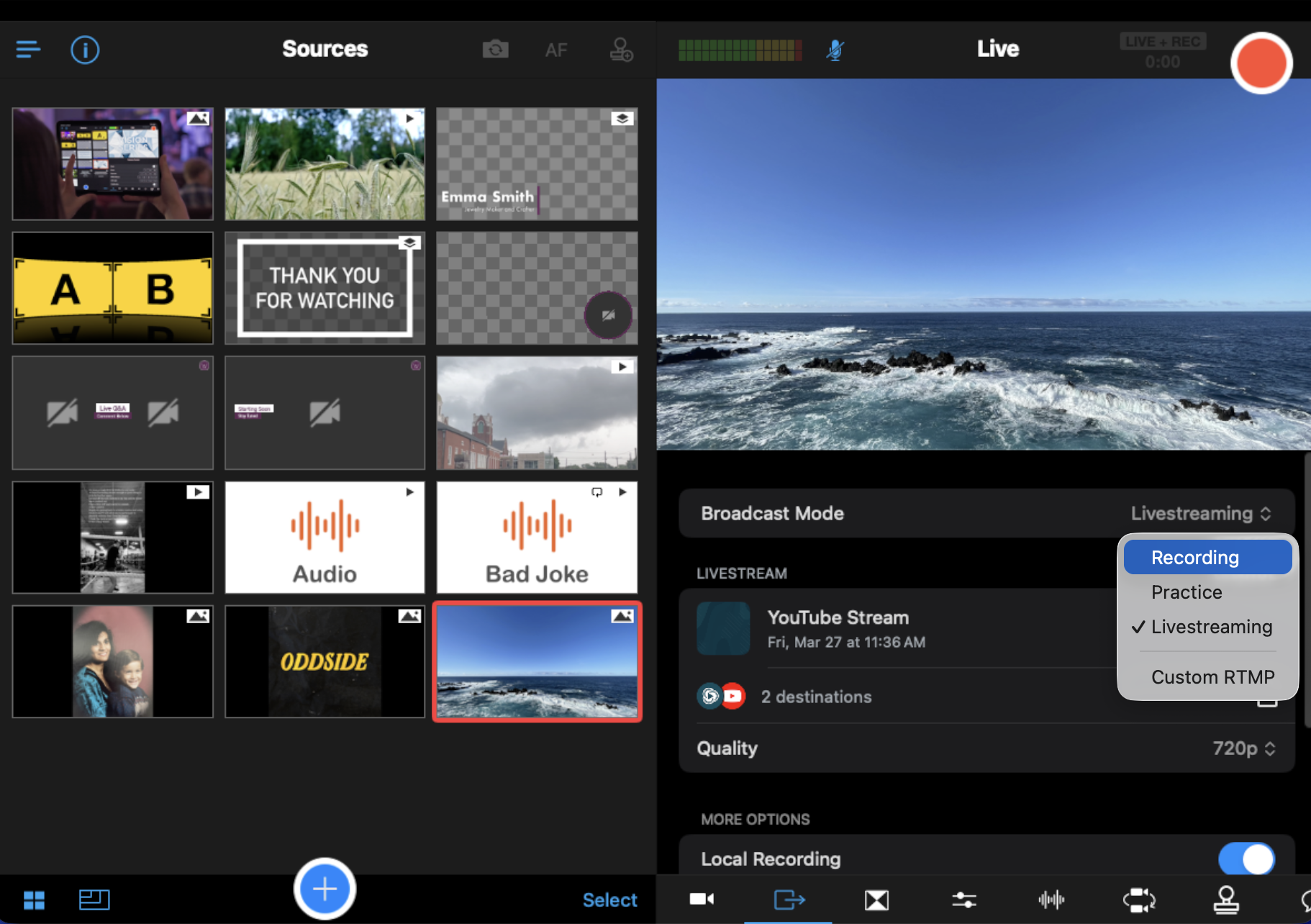Tap the camera flip icon
1311x924 pixels.
tap(495, 50)
